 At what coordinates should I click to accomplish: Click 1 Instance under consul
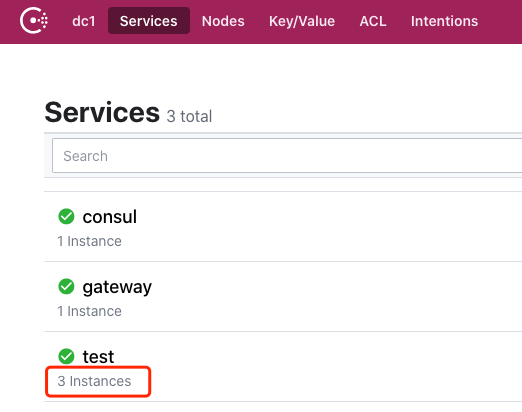coord(89,241)
